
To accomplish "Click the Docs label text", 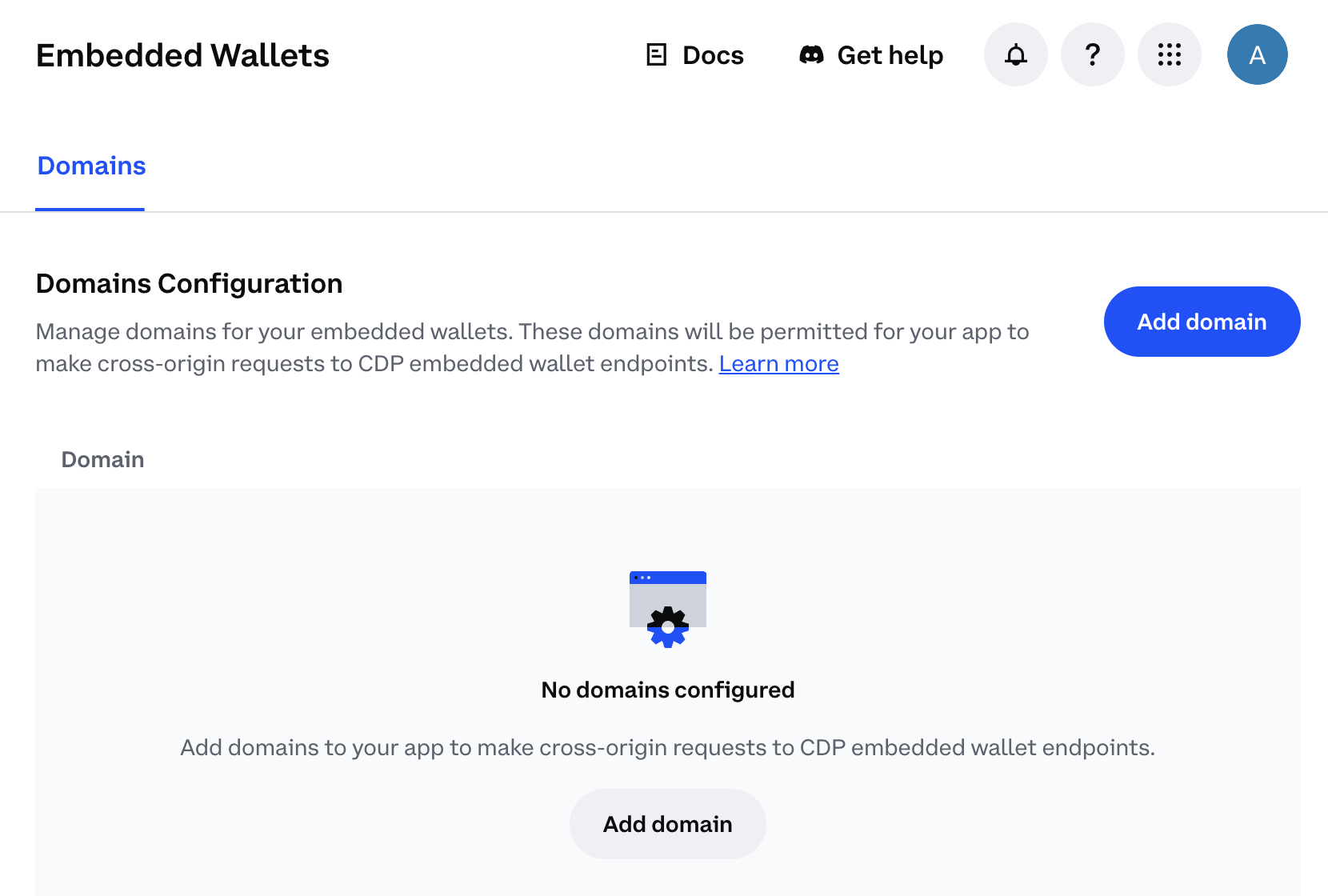I will coord(712,54).
